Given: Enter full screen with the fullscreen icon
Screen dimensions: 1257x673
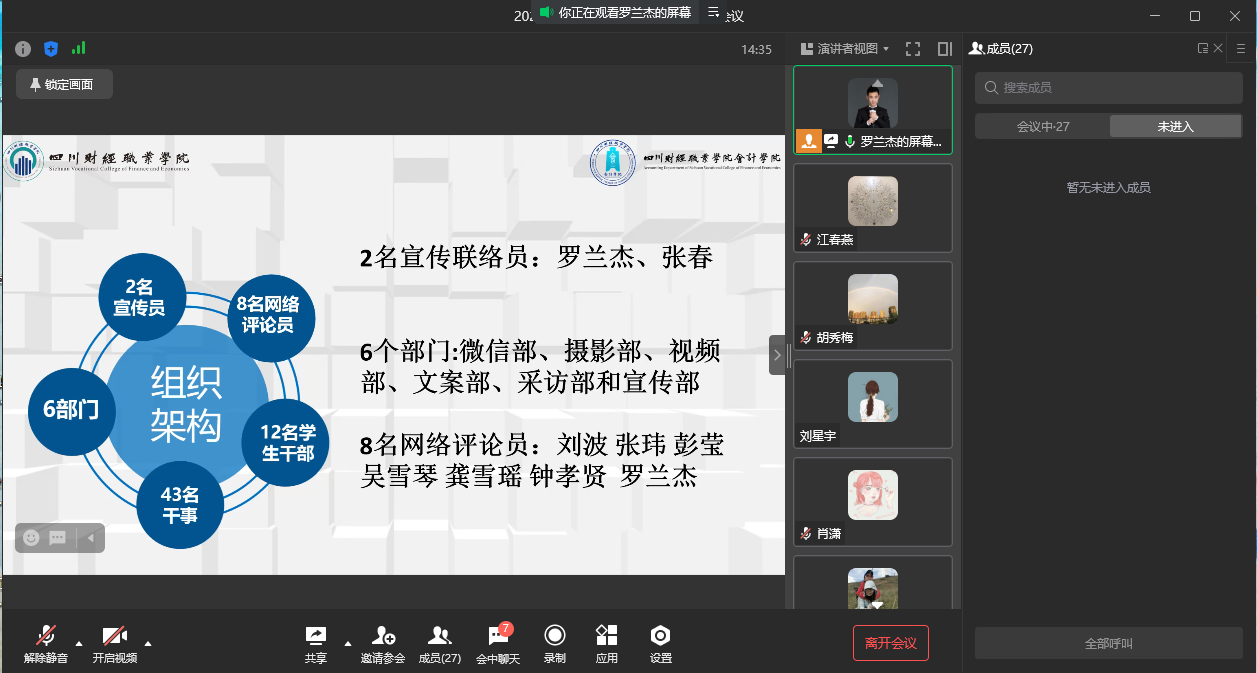Looking at the screenshot, I should pyautogui.click(x=913, y=48).
